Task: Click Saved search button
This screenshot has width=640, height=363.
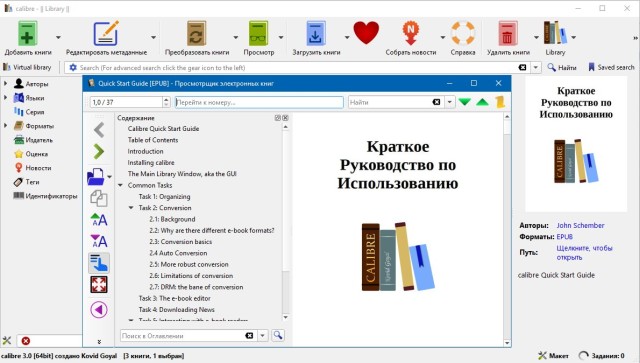Action: 611,67
